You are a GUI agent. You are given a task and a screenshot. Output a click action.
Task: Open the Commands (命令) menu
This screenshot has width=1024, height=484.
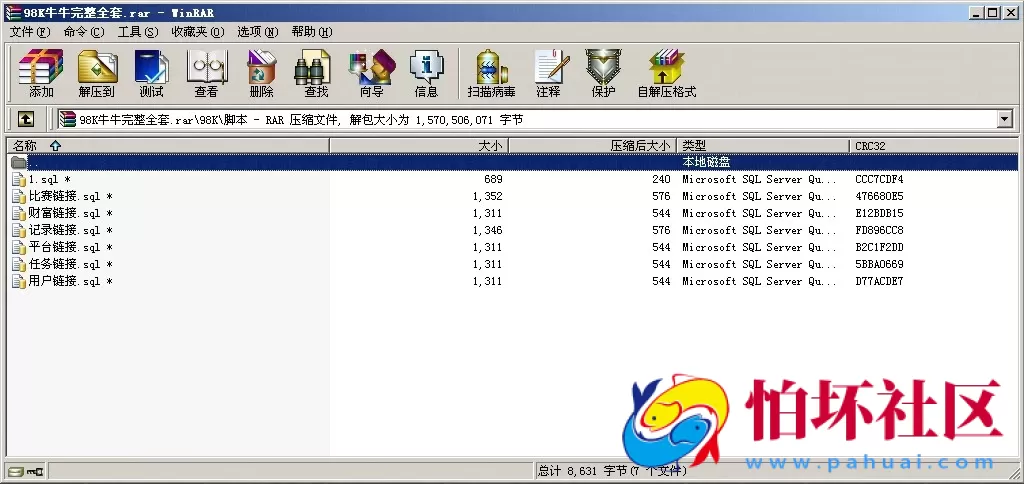84,32
